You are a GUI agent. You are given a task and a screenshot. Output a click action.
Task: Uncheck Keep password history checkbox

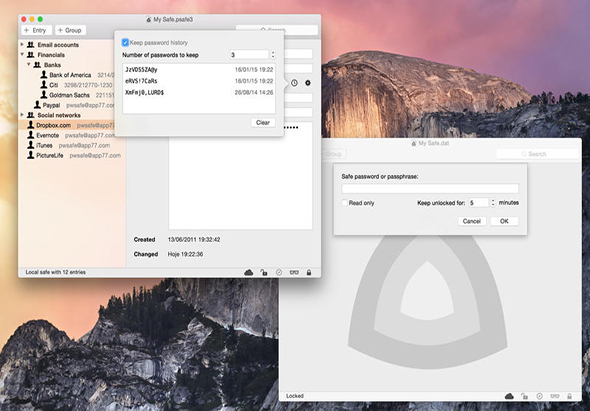(125, 43)
